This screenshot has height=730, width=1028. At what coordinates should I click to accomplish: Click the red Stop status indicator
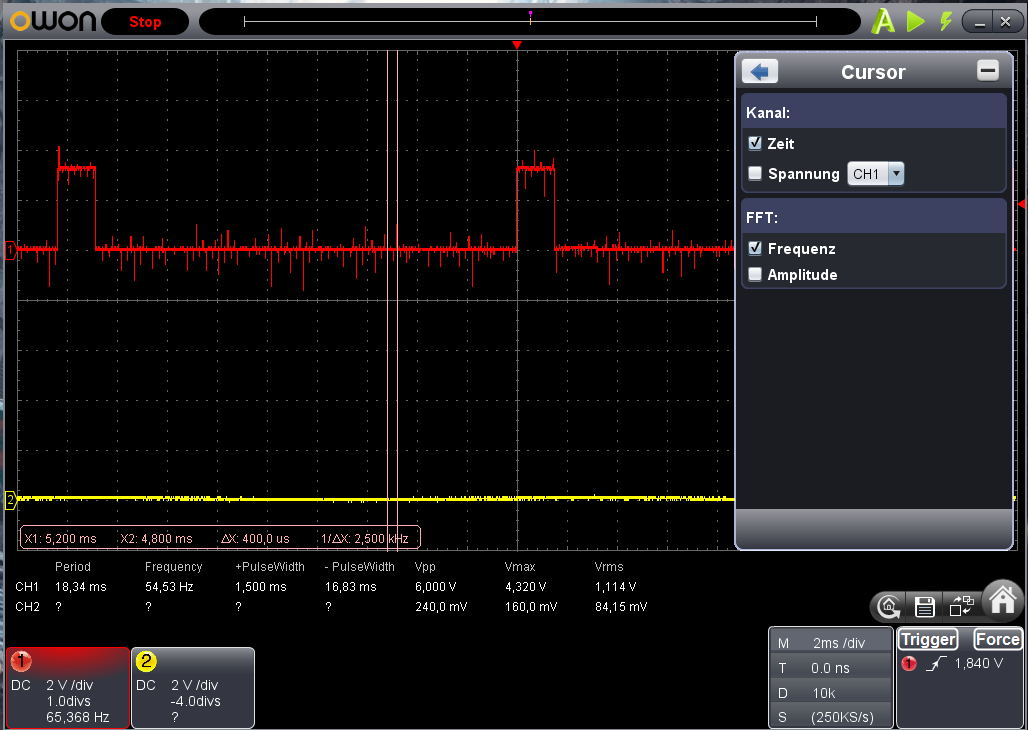coord(145,22)
